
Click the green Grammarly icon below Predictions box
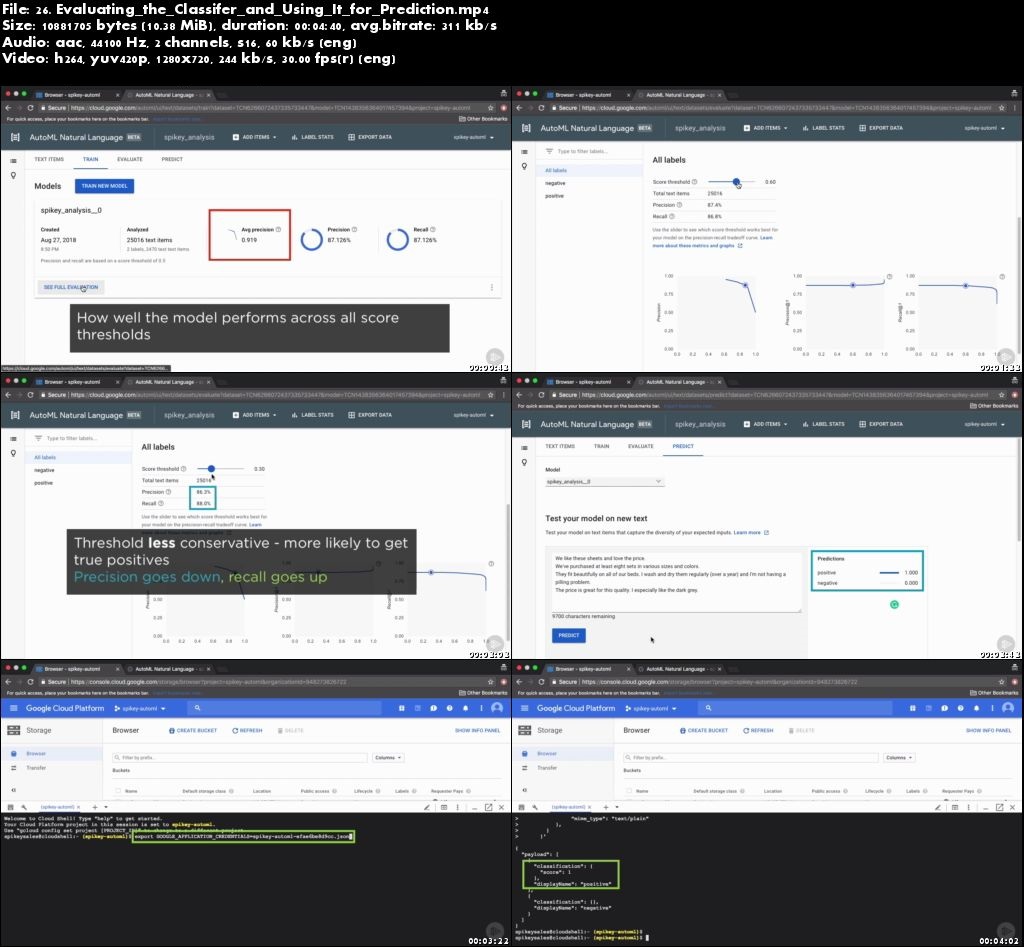(x=894, y=604)
